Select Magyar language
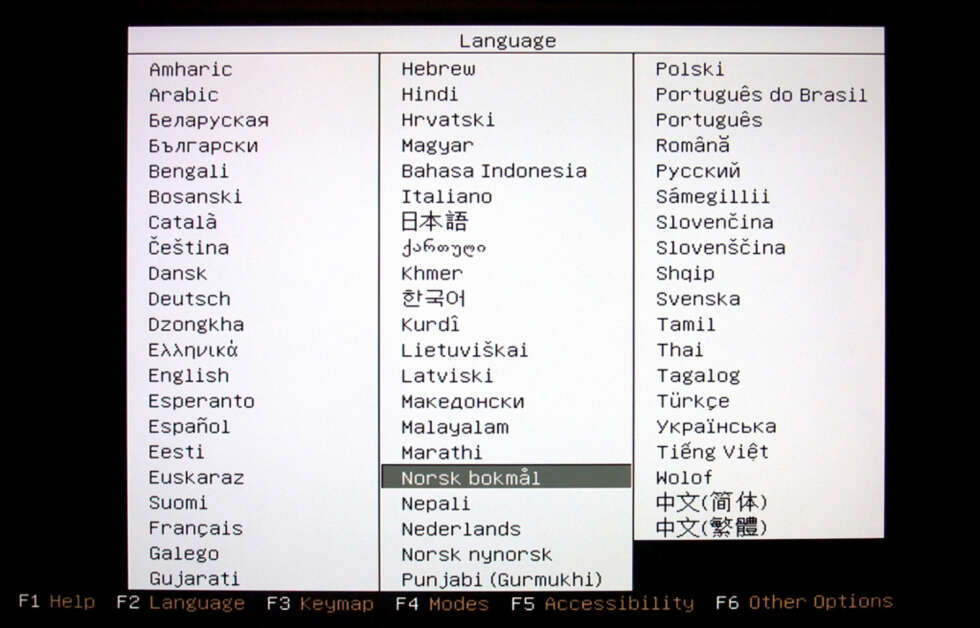The height and width of the screenshot is (628, 980). pyautogui.click(x=438, y=146)
